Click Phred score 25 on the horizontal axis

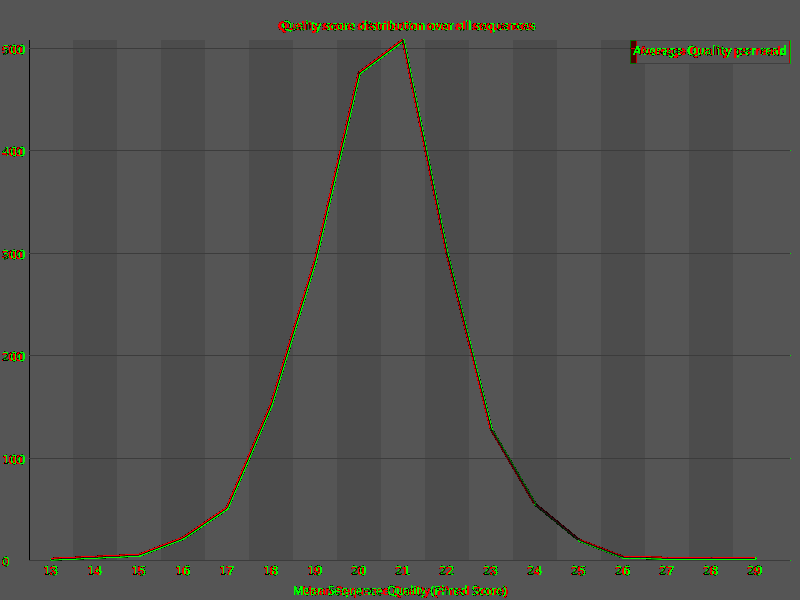tap(579, 570)
